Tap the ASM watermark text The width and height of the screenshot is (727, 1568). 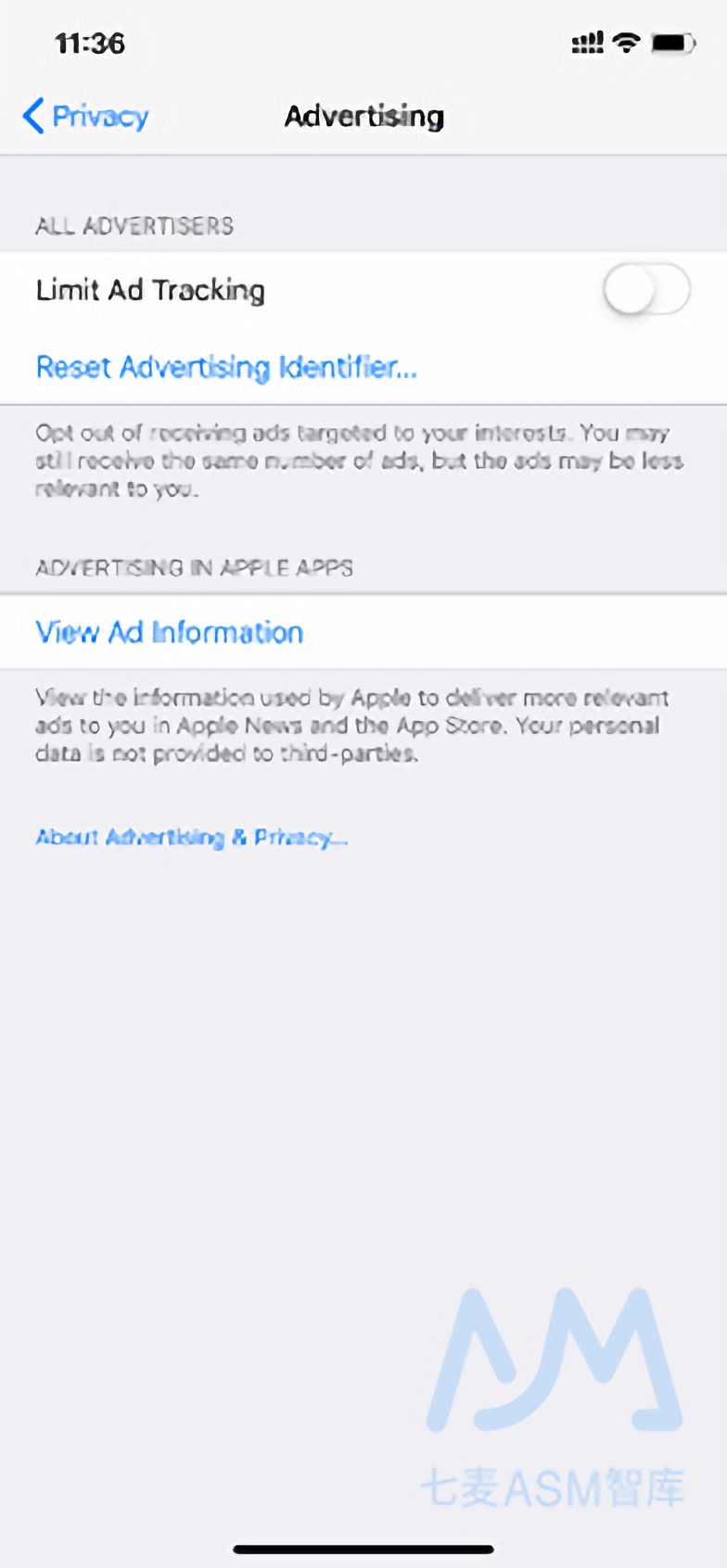click(x=553, y=1488)
